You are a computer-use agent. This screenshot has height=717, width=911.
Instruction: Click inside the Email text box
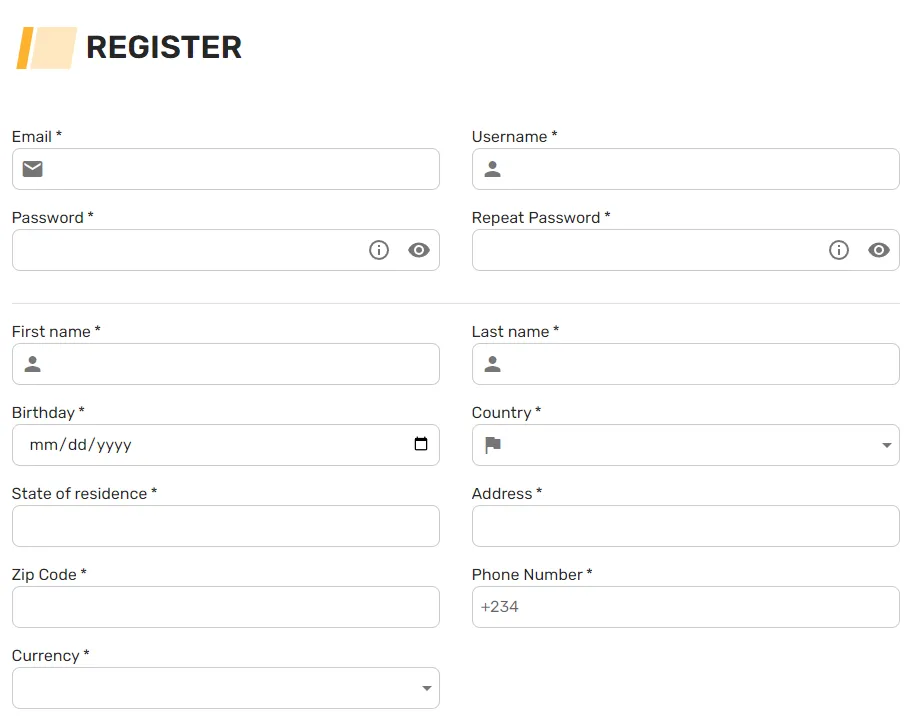pos(226,169)
